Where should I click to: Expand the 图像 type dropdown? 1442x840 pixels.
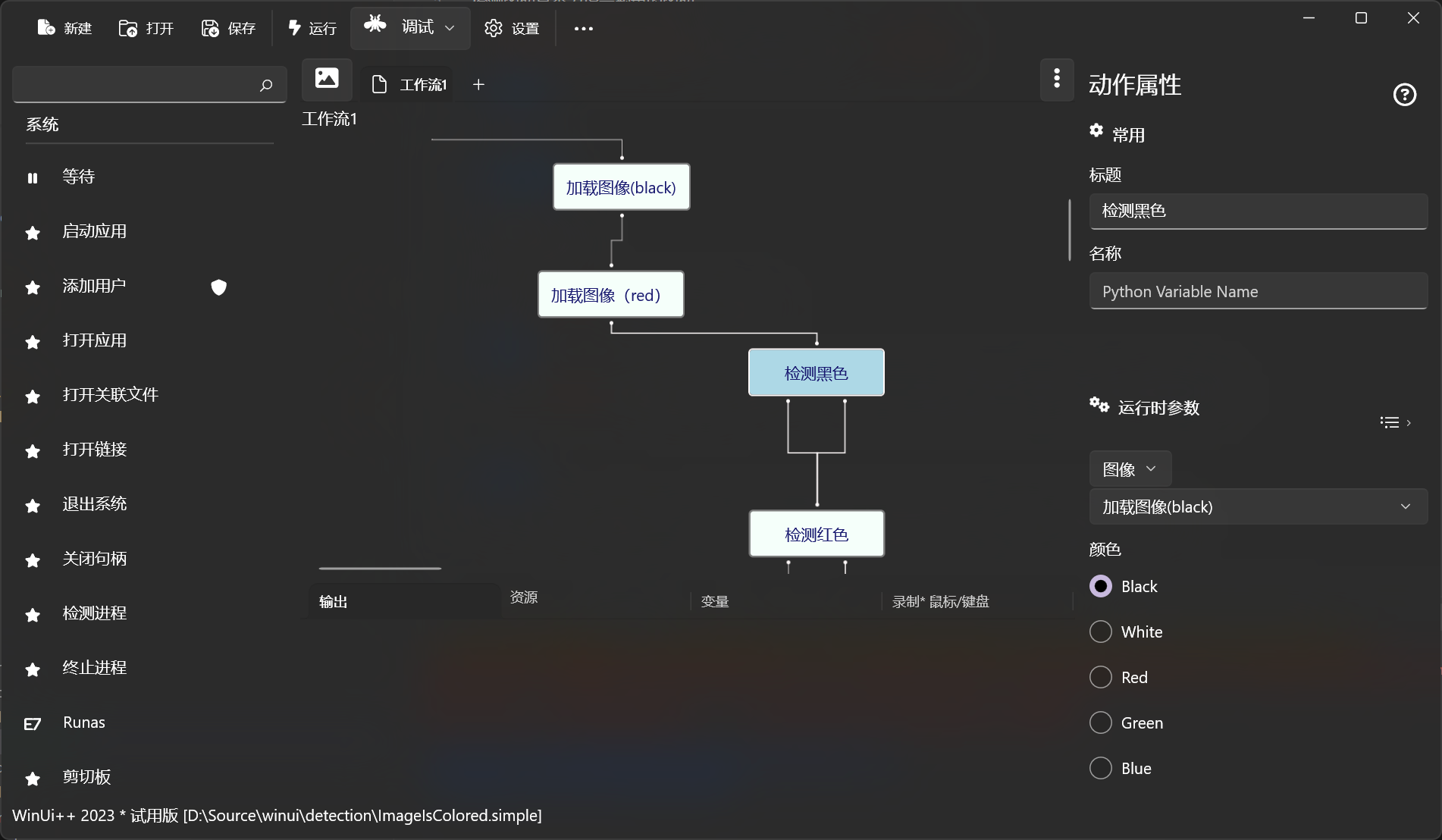1130,469
